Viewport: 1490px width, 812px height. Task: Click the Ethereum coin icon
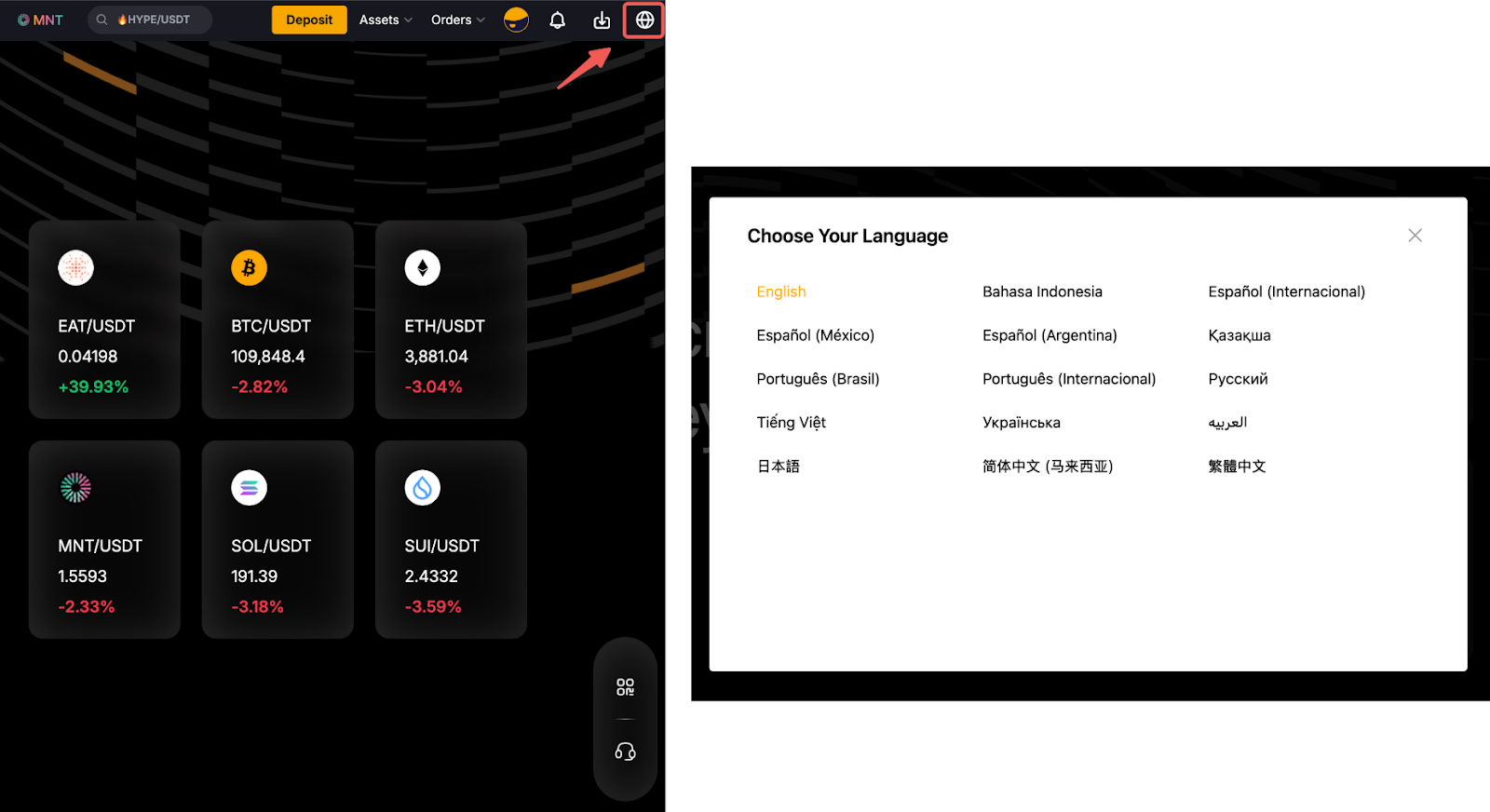point(422,268)
